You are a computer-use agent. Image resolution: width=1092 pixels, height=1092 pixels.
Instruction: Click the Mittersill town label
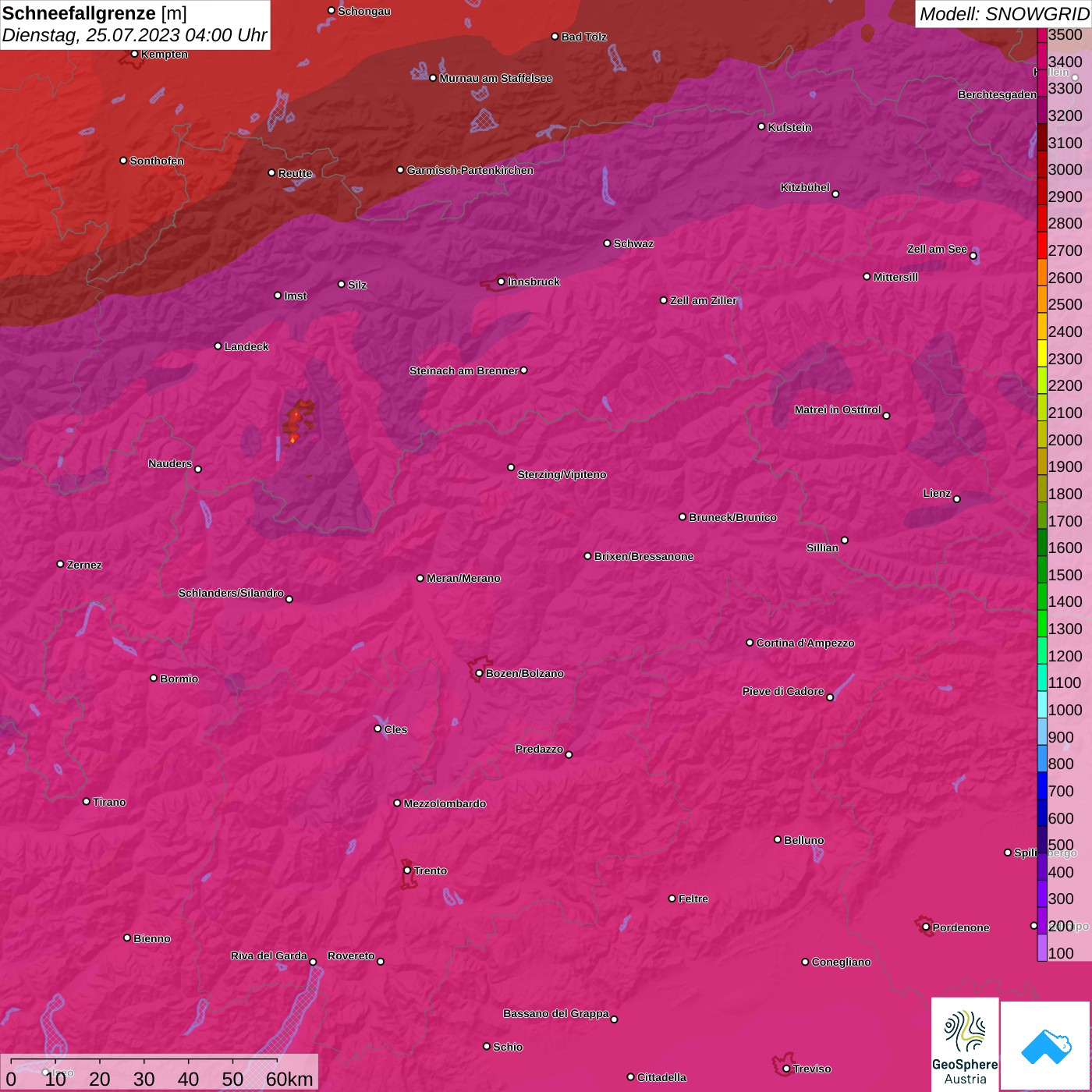tap(895, 277)
